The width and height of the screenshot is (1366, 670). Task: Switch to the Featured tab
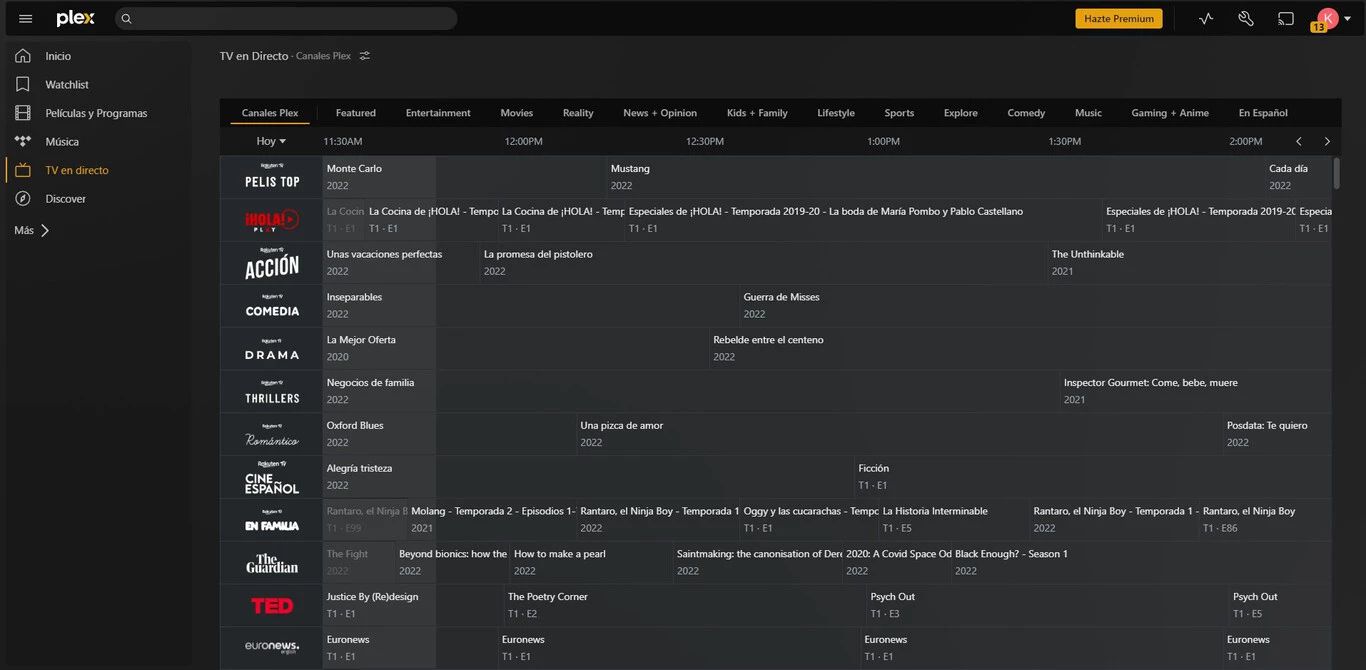click(x=356, y=113)
